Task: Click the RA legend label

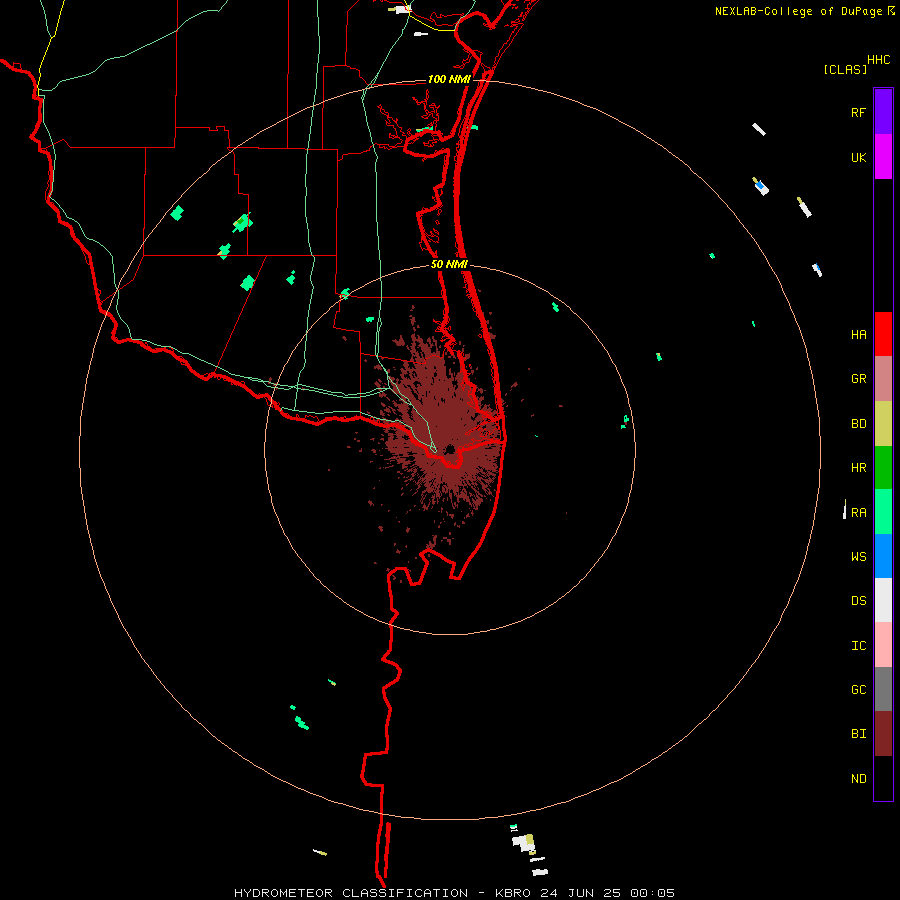Action: [858, 513]
